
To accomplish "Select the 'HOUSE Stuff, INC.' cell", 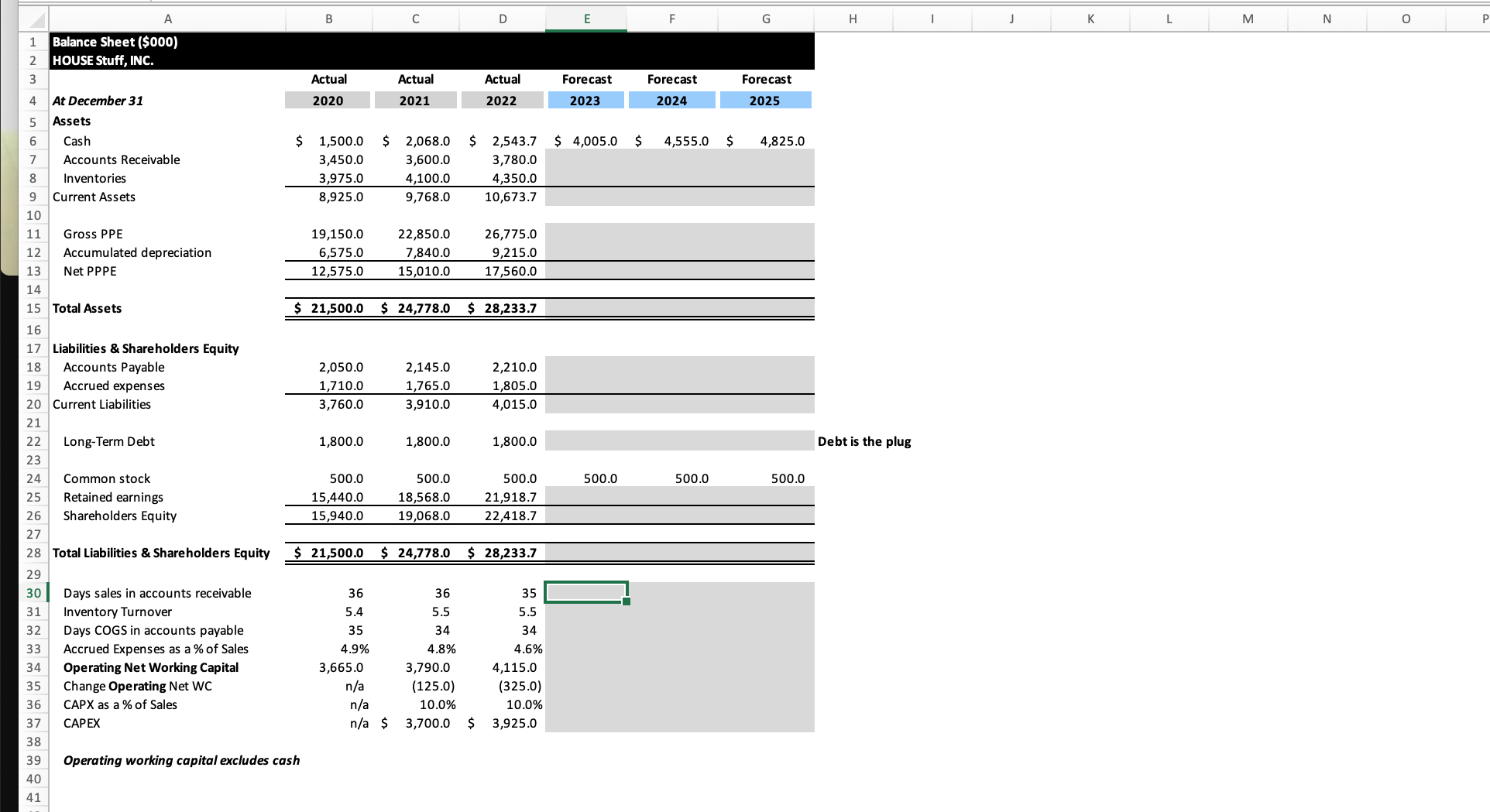I will click(103, 60).
